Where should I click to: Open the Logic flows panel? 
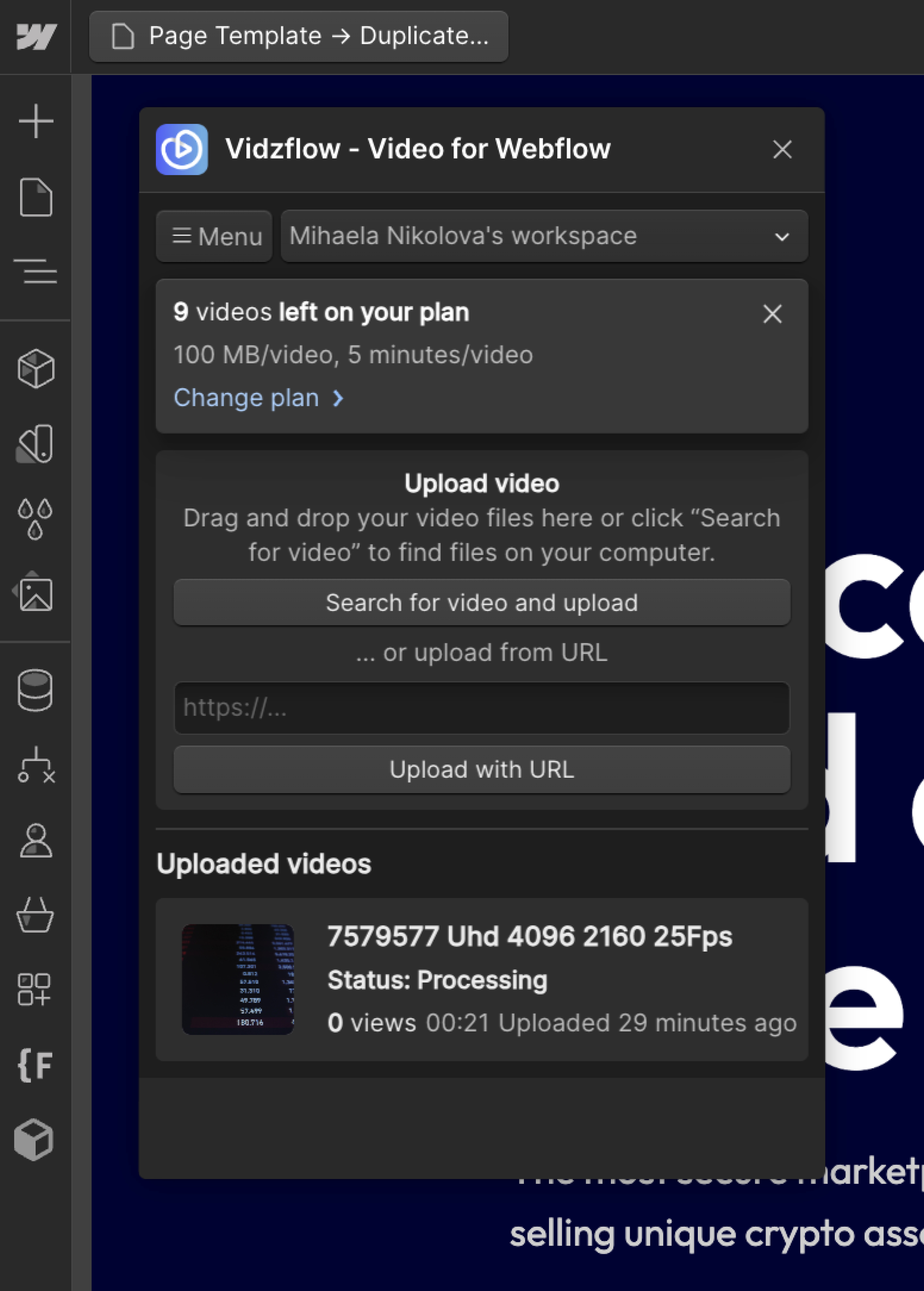(x=36, y=765)
